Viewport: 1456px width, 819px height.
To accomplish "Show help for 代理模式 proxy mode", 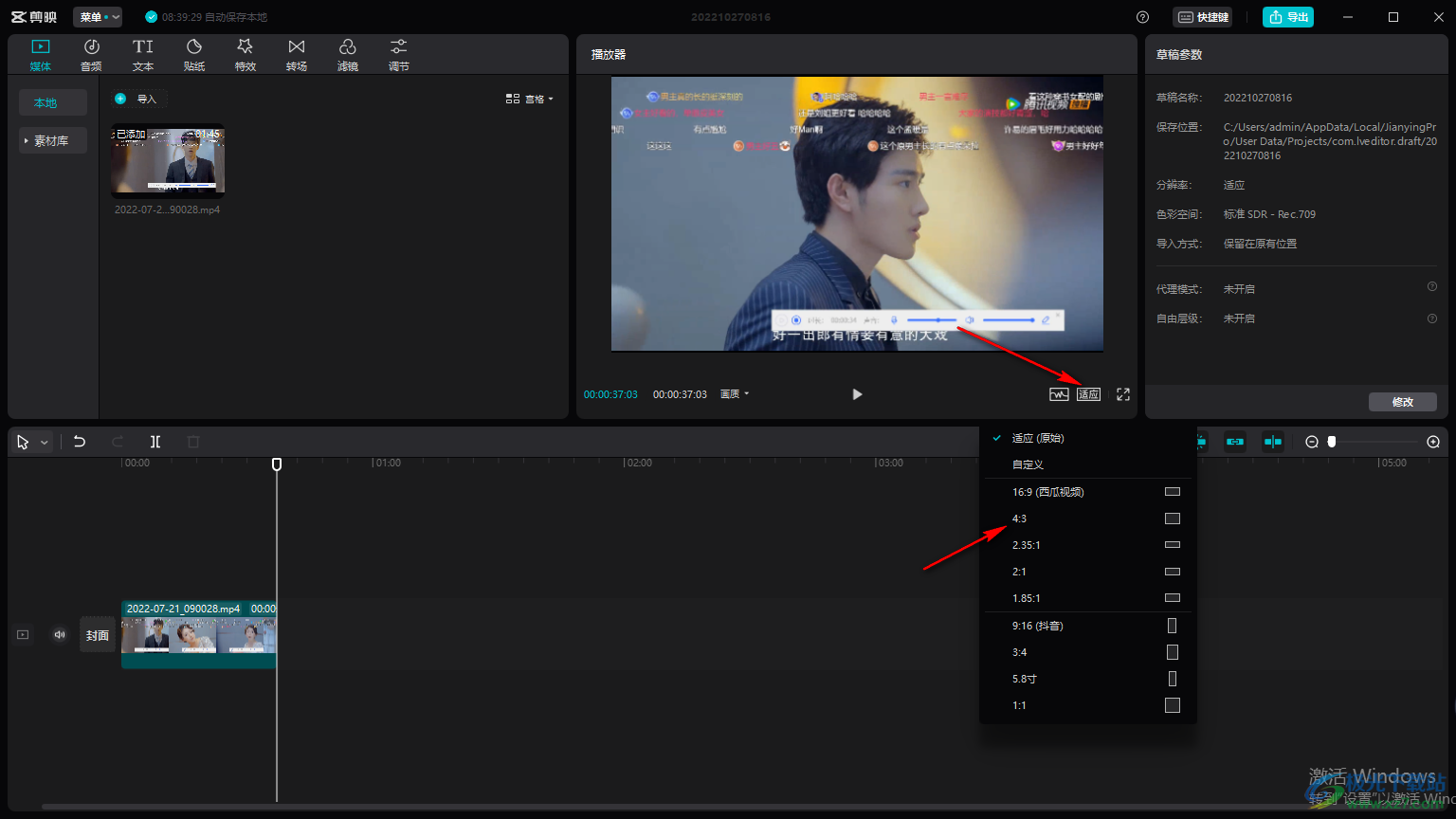I will [1432, 287].
